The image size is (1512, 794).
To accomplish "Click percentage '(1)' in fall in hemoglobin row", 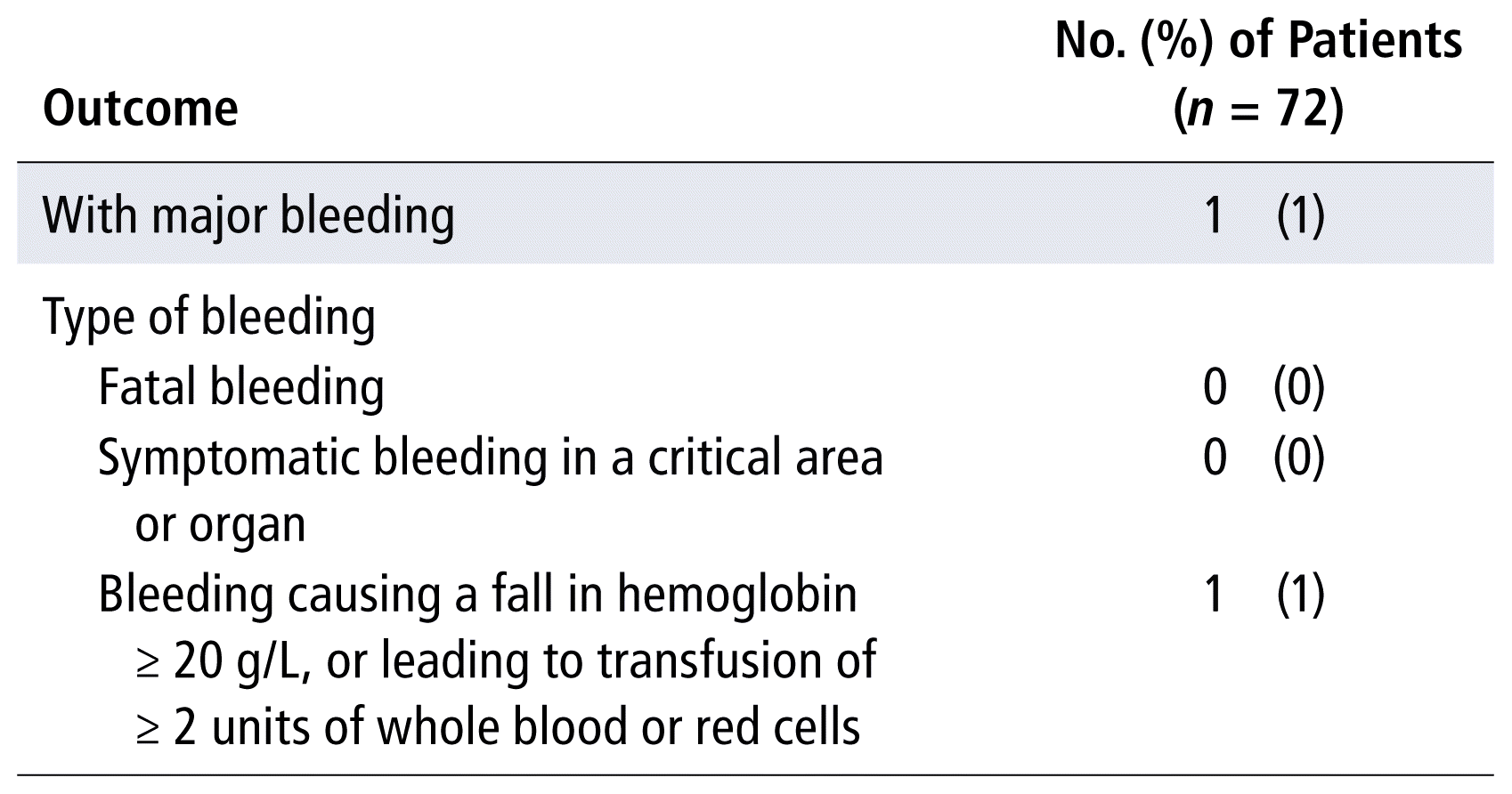I will (x=1300, y=594).
